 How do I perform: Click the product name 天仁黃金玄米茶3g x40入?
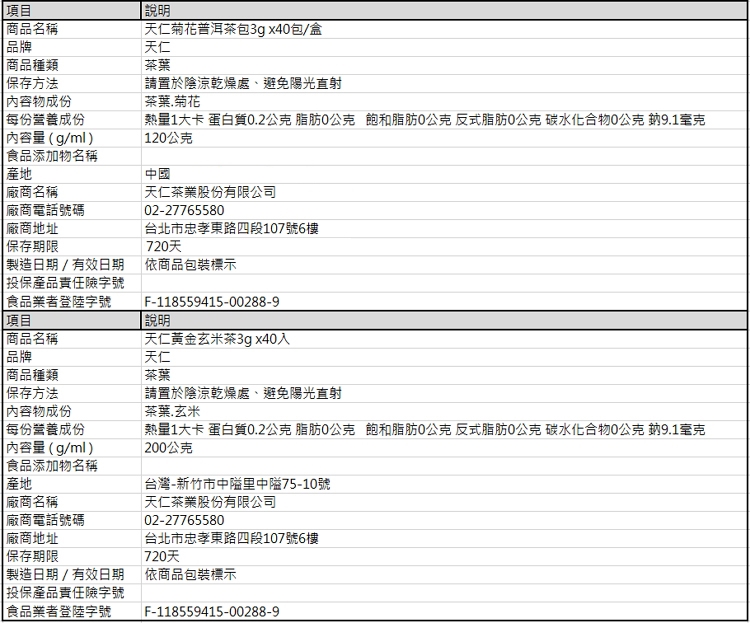[217, 339]
